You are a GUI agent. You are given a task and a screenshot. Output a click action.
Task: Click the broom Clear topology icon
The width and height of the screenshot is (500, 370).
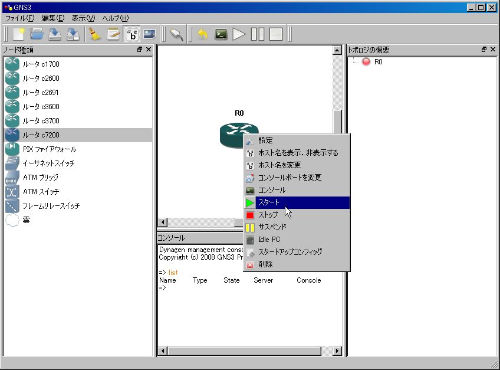pos(95,34)
